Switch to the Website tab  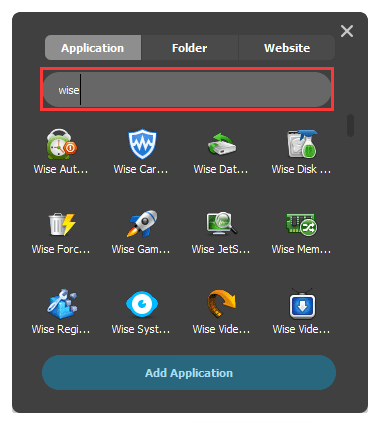pos(287,48)
